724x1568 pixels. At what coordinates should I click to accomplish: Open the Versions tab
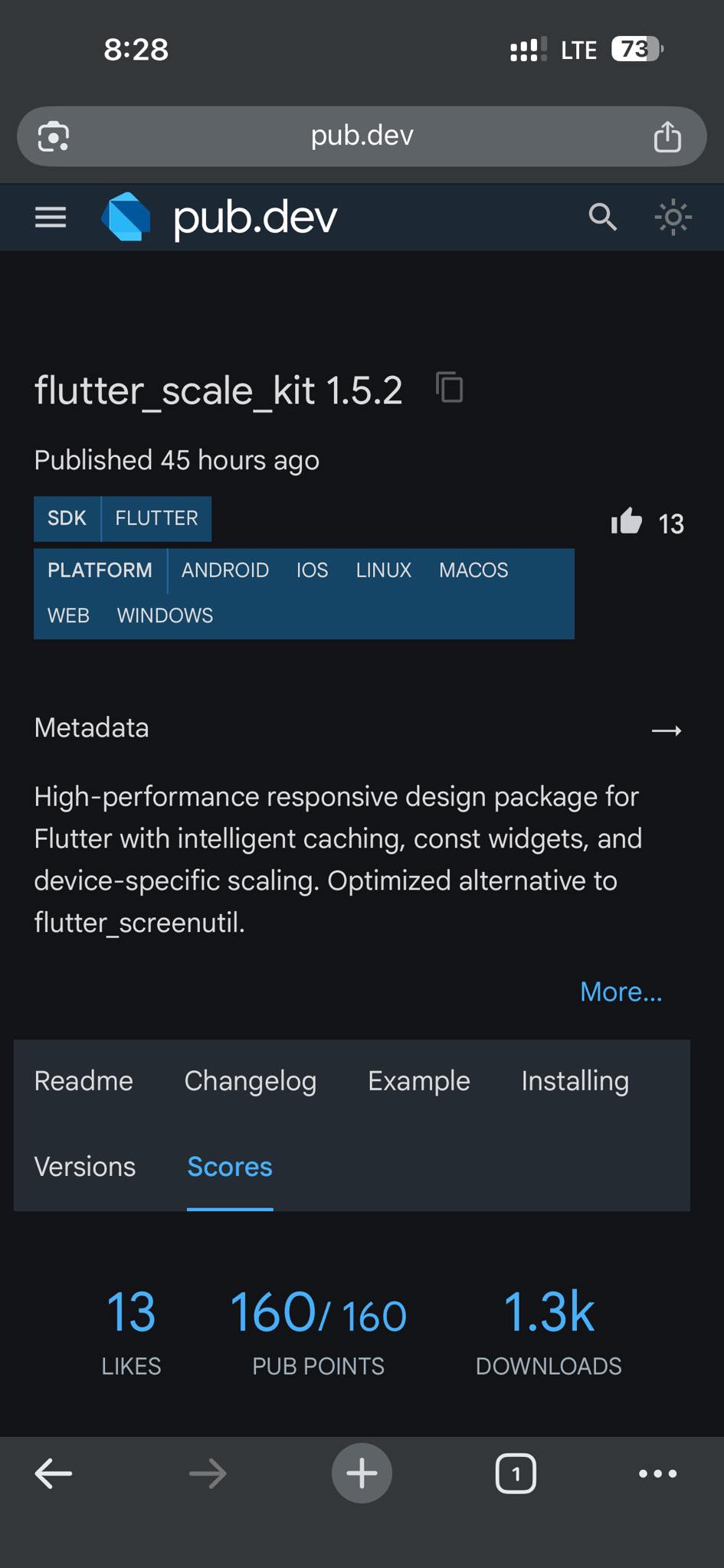click(x=85, y=1167)
